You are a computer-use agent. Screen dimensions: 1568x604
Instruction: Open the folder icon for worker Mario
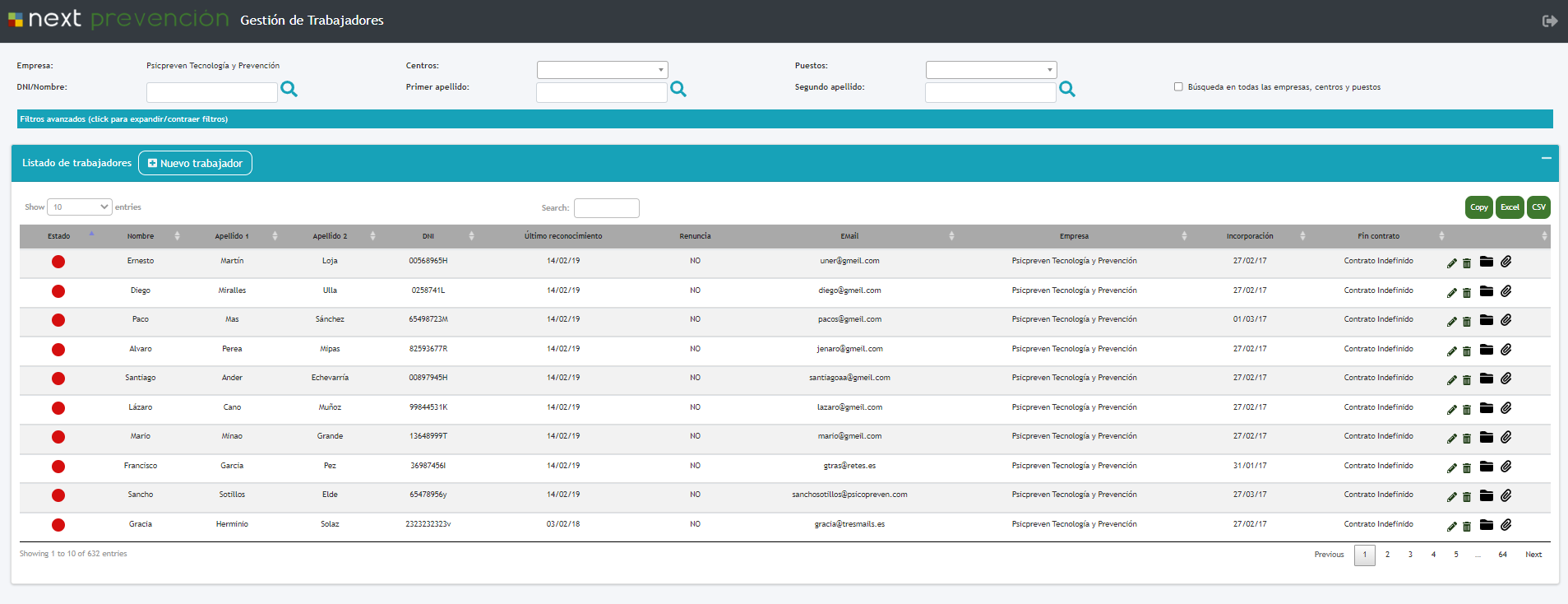coord(1487,437)
